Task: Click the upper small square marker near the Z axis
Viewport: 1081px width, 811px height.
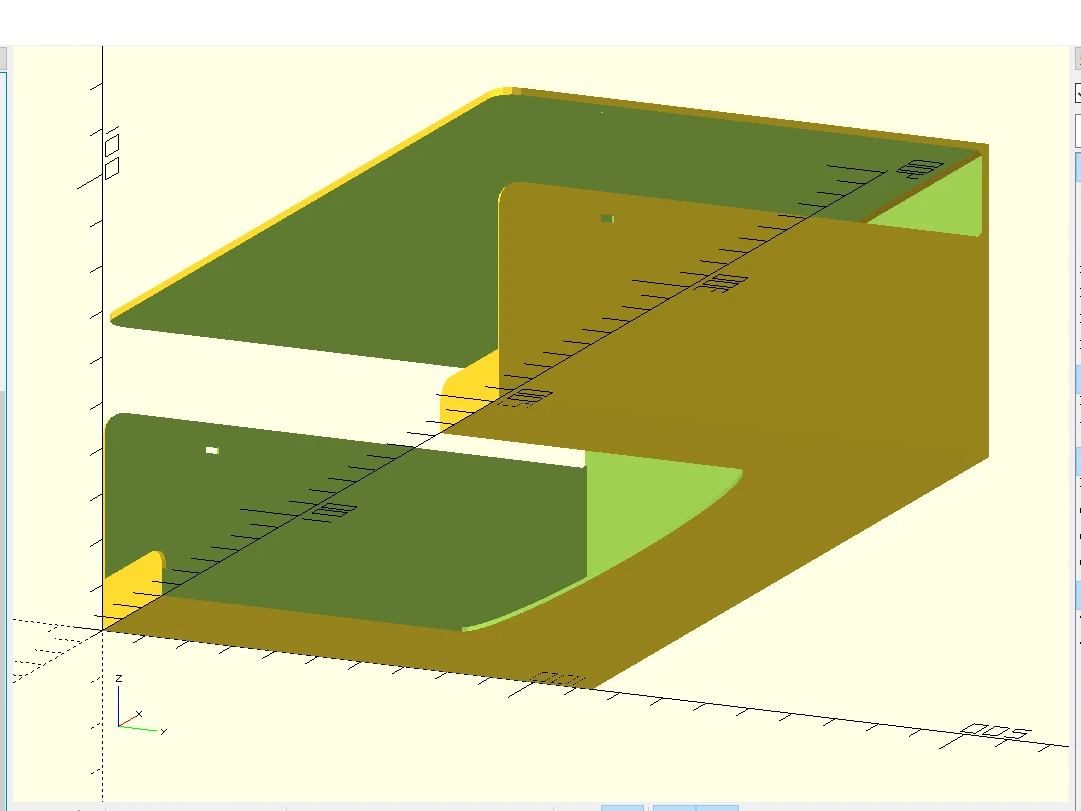Action: pyautogui.click(x=112, y=146)
